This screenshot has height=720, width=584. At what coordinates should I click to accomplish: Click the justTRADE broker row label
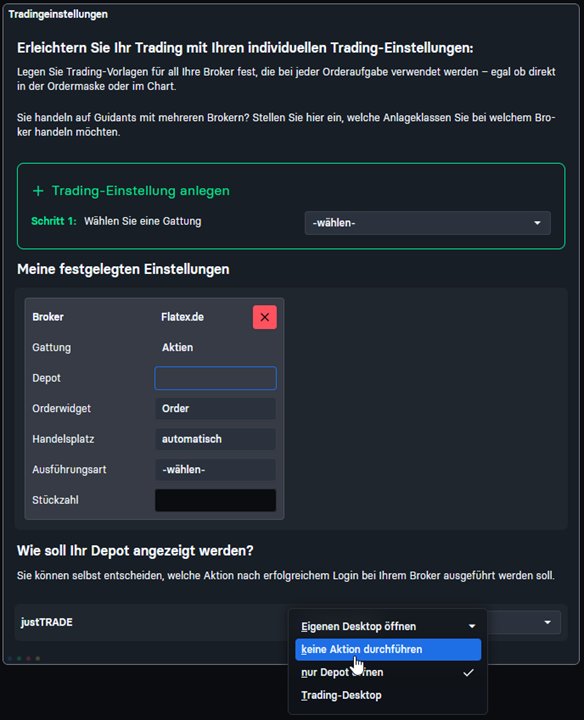tap(46, 622)
